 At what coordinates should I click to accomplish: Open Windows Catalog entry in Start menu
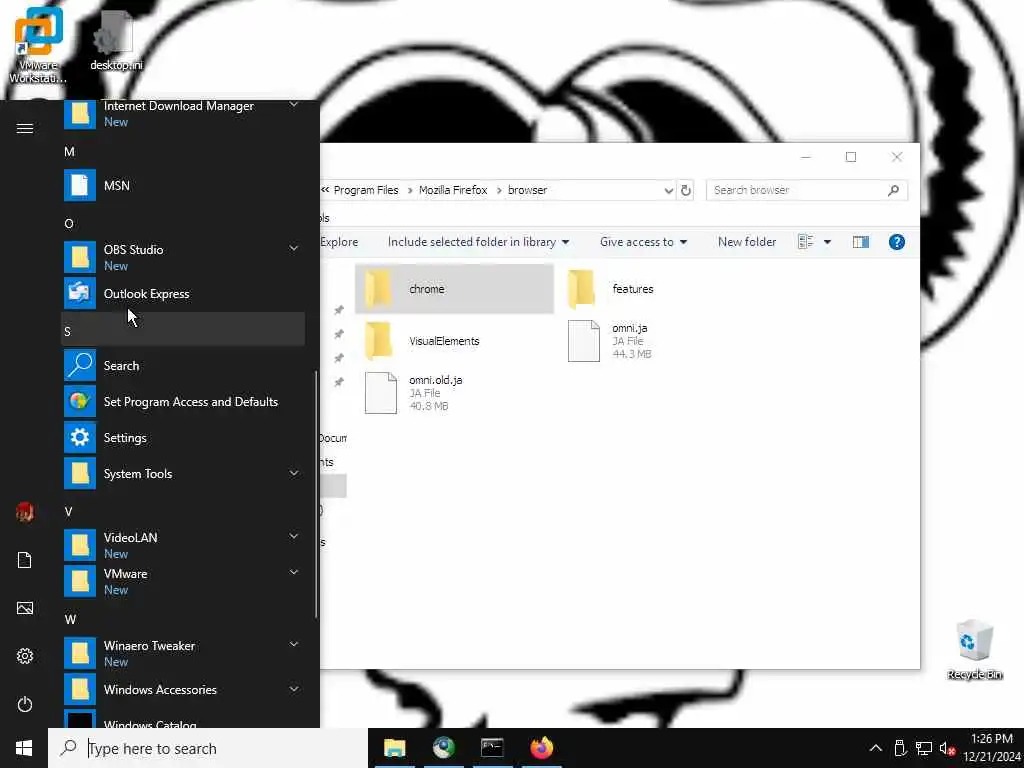coord(184,719)
